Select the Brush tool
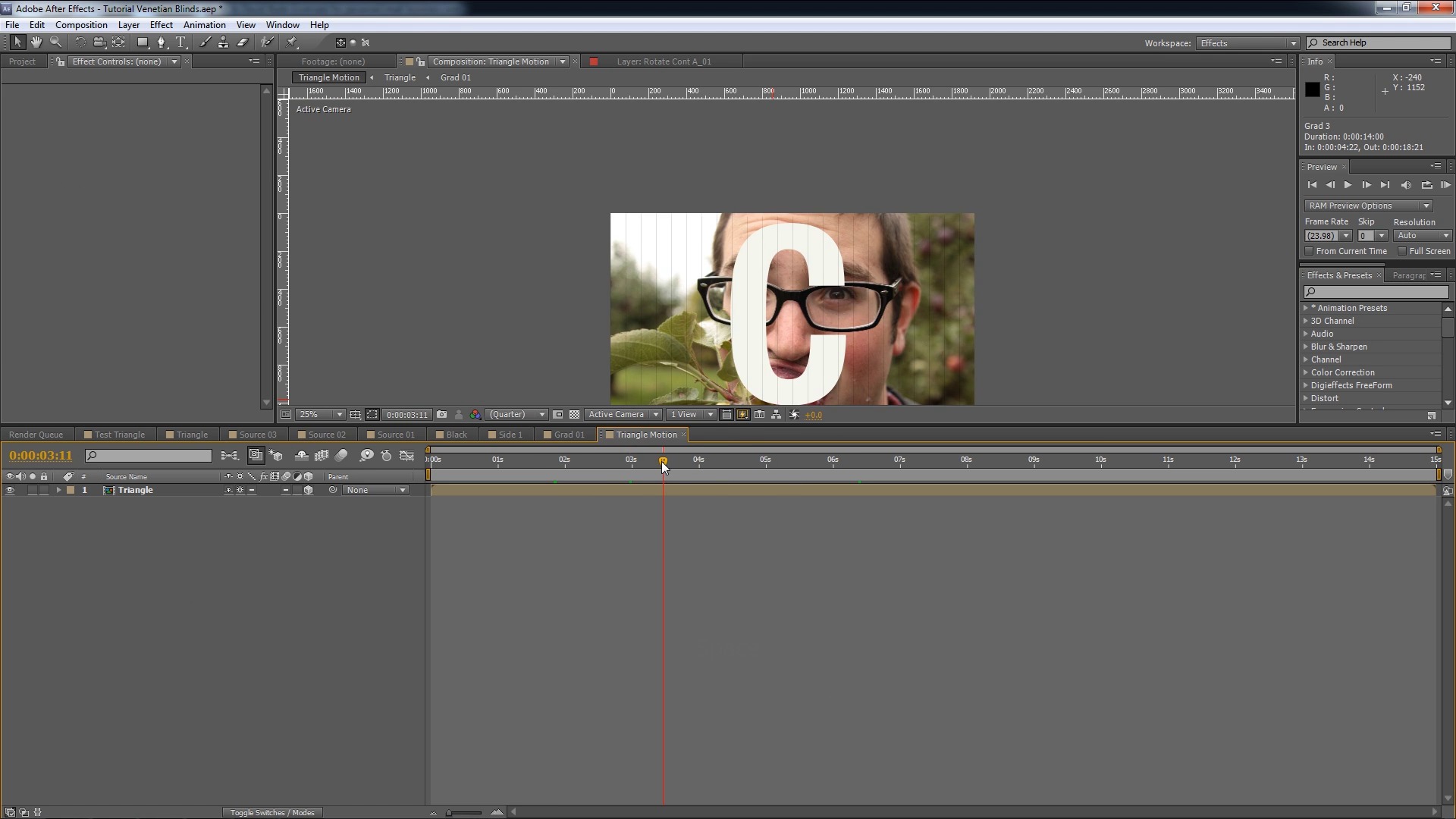1456x819 pixels. point(205,42)
